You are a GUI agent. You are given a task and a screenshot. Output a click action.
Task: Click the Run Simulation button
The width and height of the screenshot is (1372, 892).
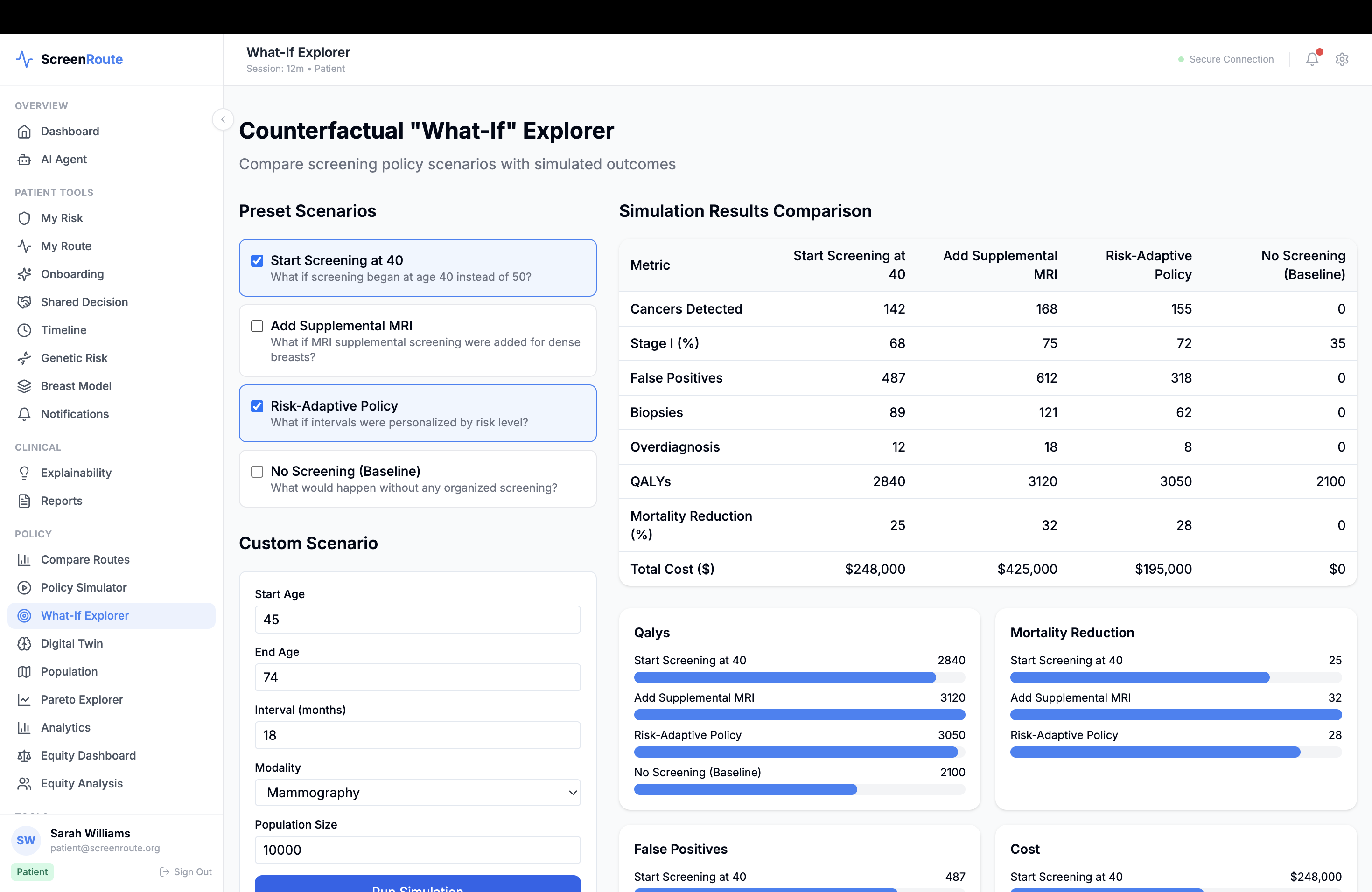[417, 885]
